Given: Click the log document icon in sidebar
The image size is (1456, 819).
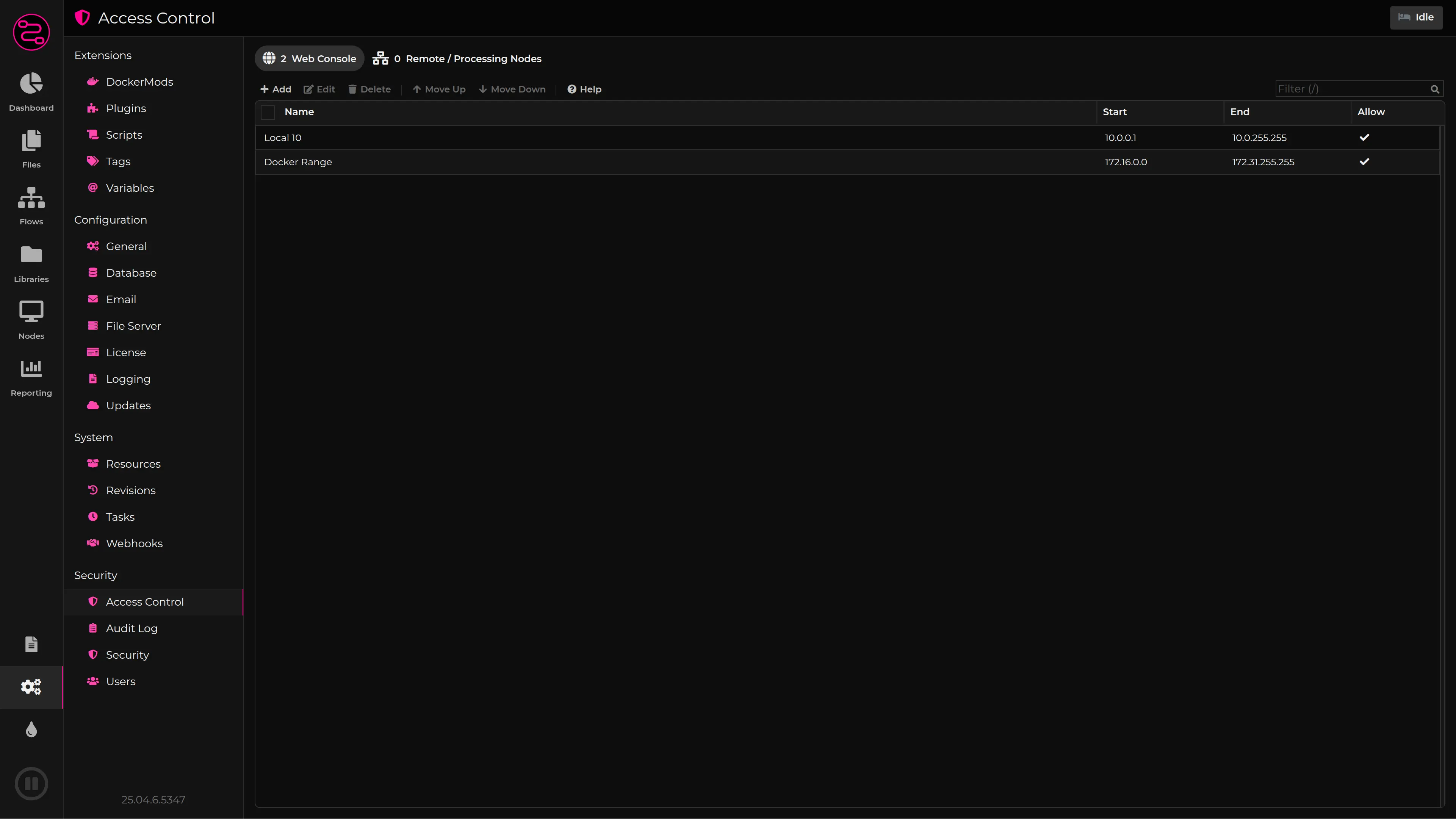Looking at the screenshot, I should coord(31,644).
